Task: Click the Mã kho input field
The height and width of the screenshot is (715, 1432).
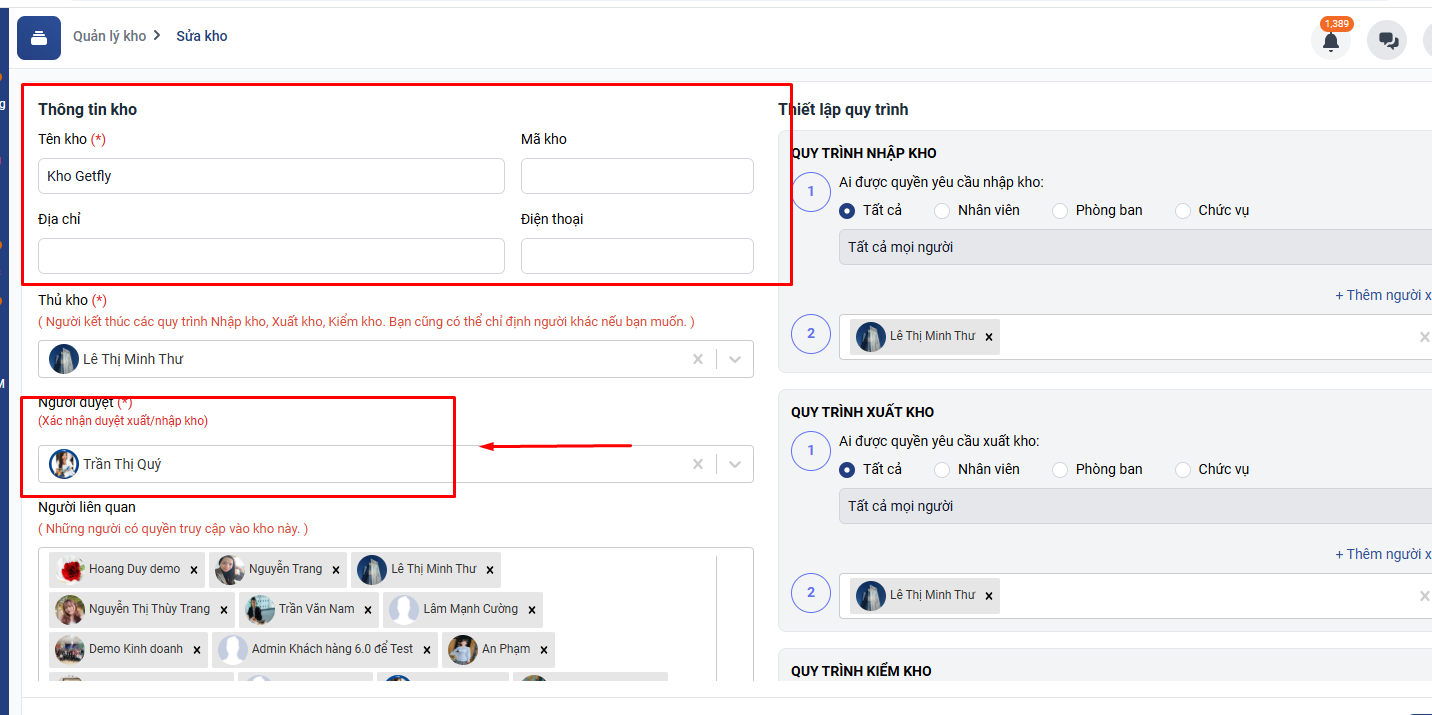Action: tap(637, 176)
